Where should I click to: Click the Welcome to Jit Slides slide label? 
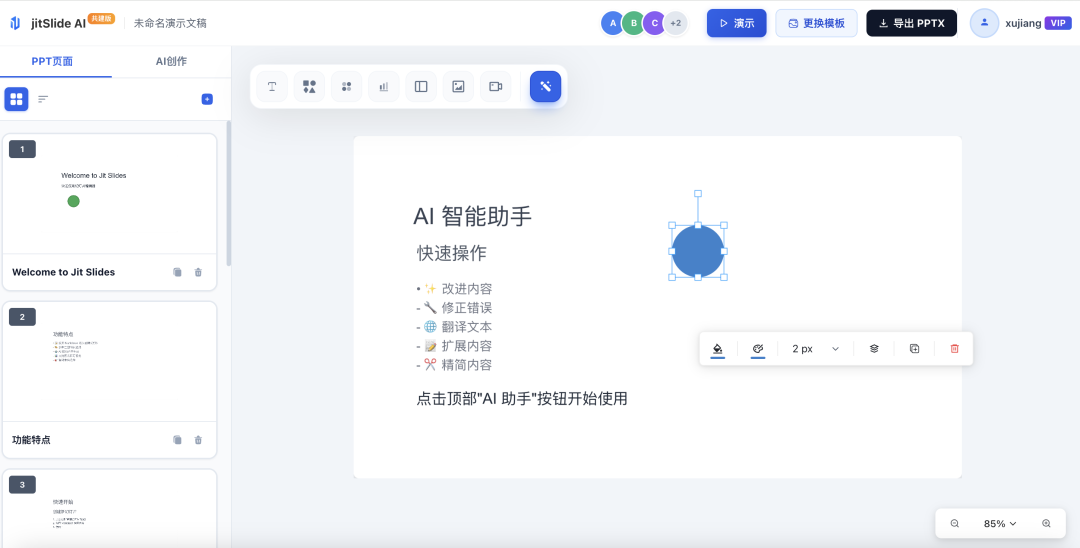tap(63, 272)
